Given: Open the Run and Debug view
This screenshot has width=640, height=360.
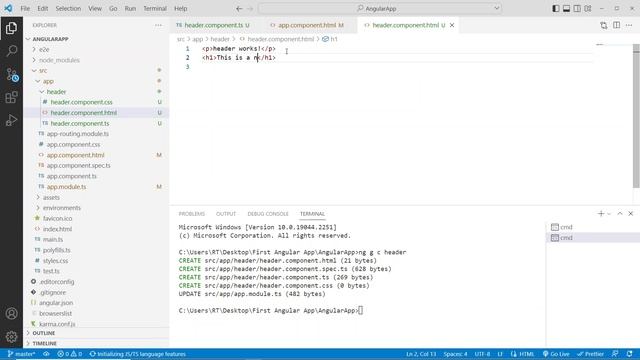Looking at the screenshot, I should coord(11,120).
